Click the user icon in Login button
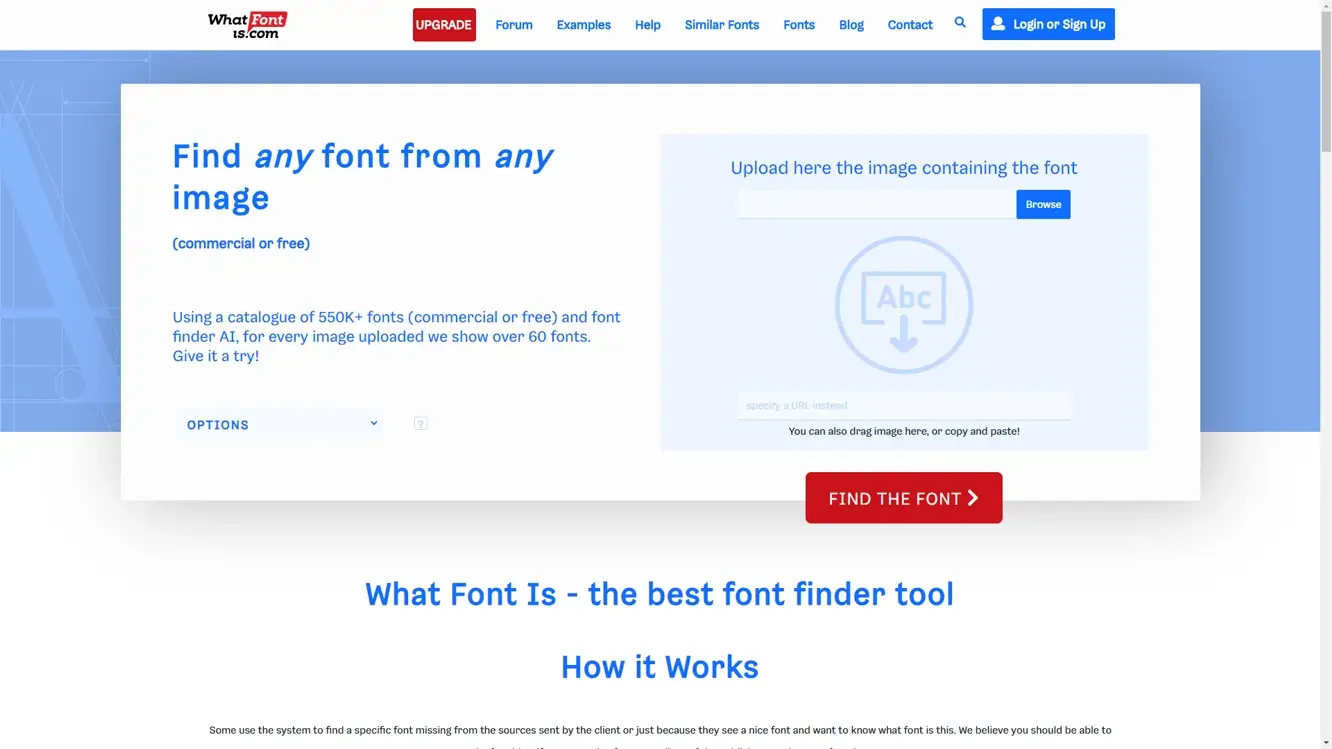 point(998,24)
